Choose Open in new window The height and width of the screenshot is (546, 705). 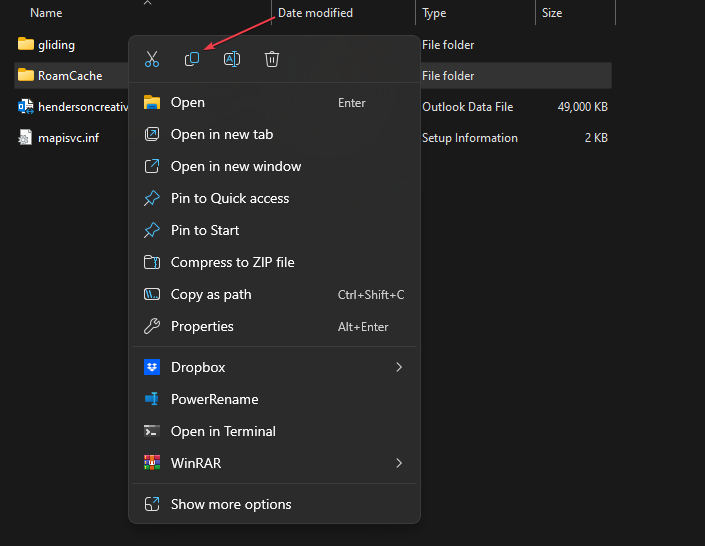(235, 166)
